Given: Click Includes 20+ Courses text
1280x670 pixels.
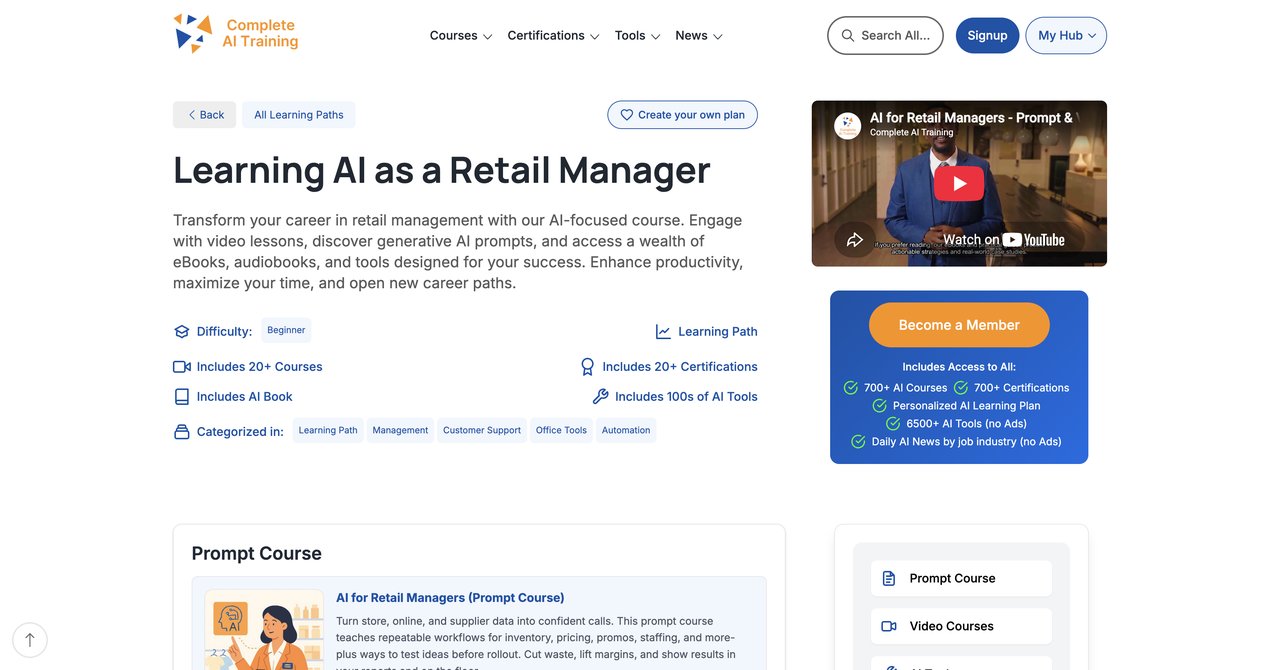Looking at the screenshot, I should coord(259,367).
